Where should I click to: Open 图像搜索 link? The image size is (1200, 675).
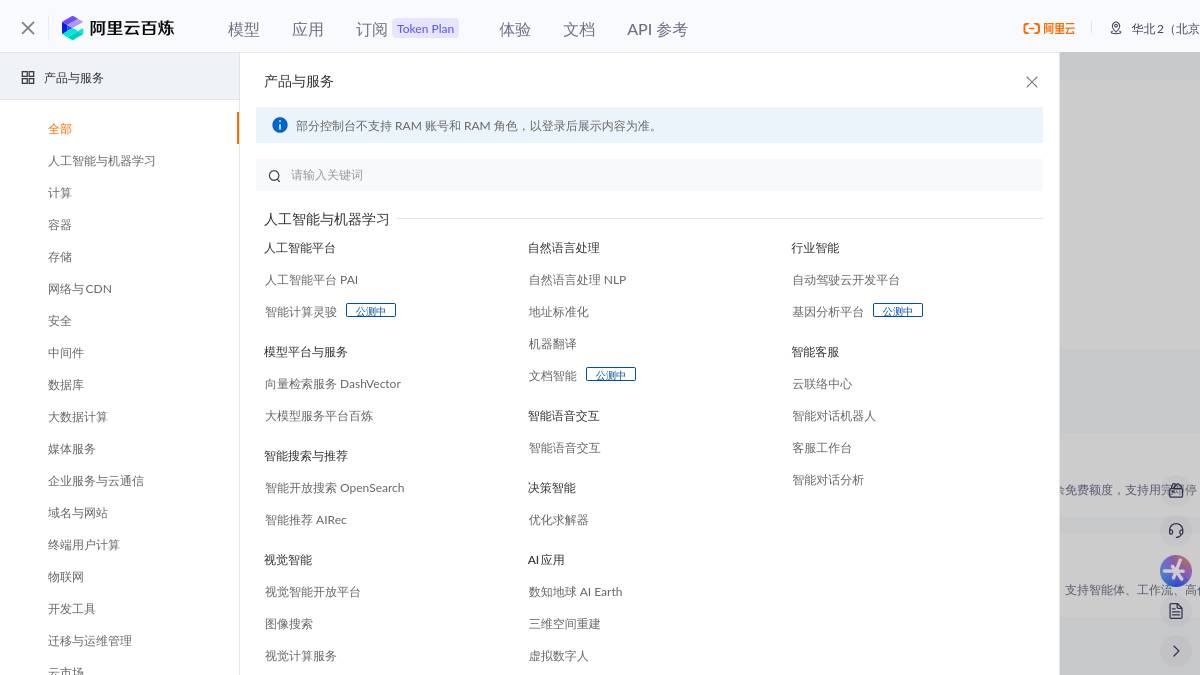coord(289,624)
